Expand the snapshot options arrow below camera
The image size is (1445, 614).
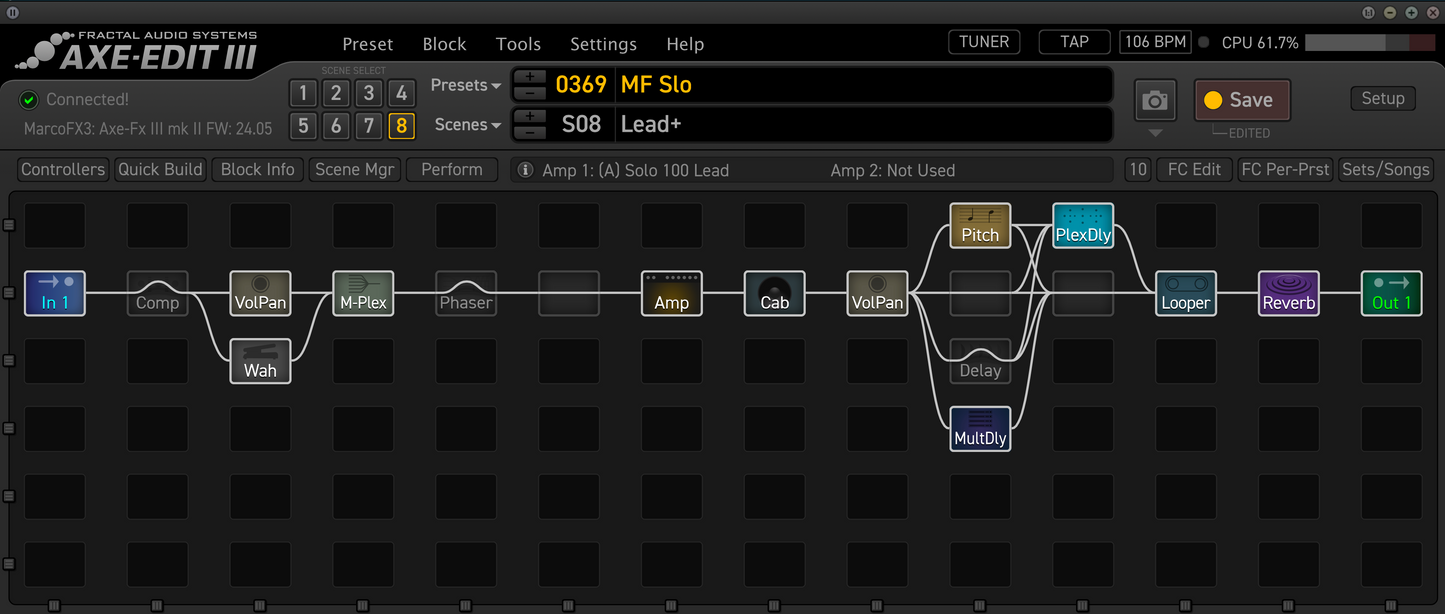[1155, 133]
